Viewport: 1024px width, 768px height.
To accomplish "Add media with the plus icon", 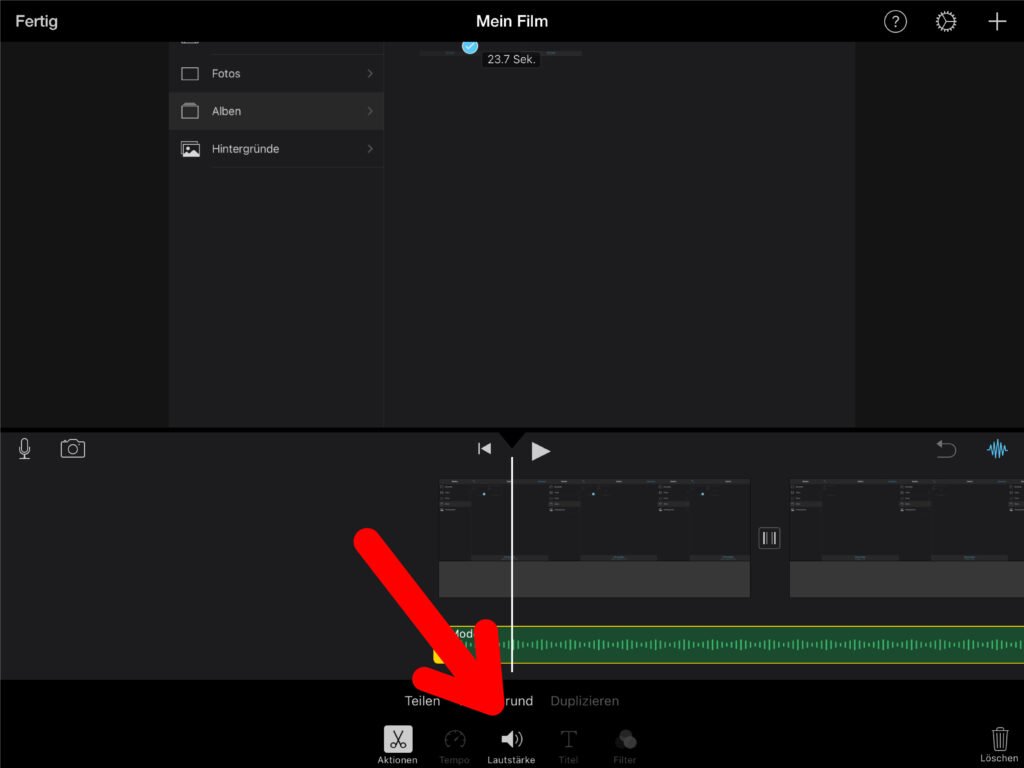I will point(997,22).
